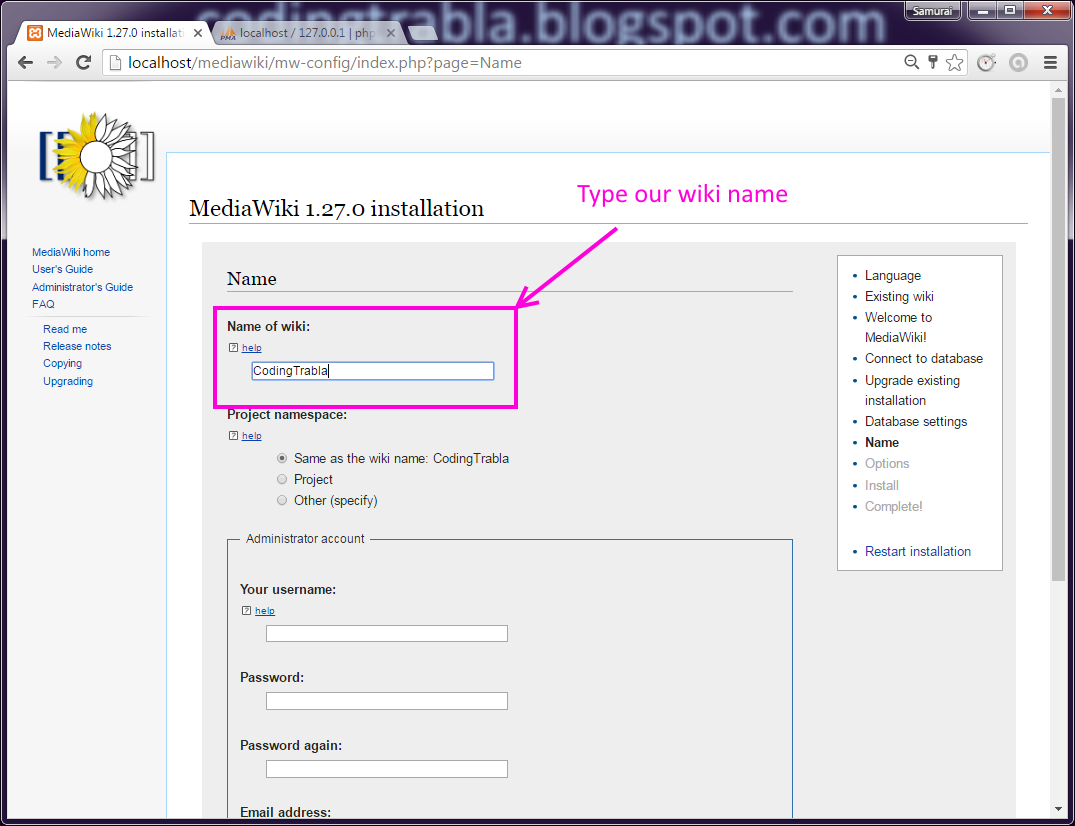This screenshot has height=826, width=1075.
Task: Open the help link under Name of wiki
Action: [252, 348]
